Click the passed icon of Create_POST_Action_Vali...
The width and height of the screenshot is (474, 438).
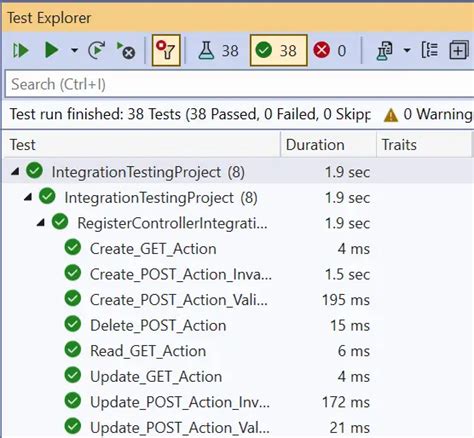coord(73,298)
